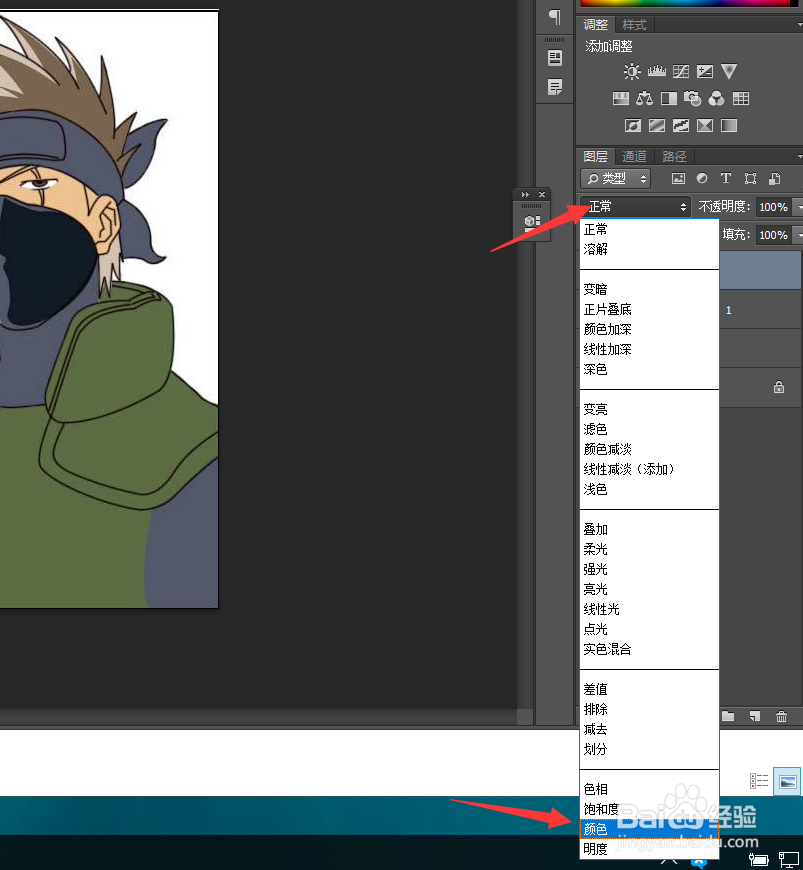Add a Color Lookup adjustment

(741, 99)
